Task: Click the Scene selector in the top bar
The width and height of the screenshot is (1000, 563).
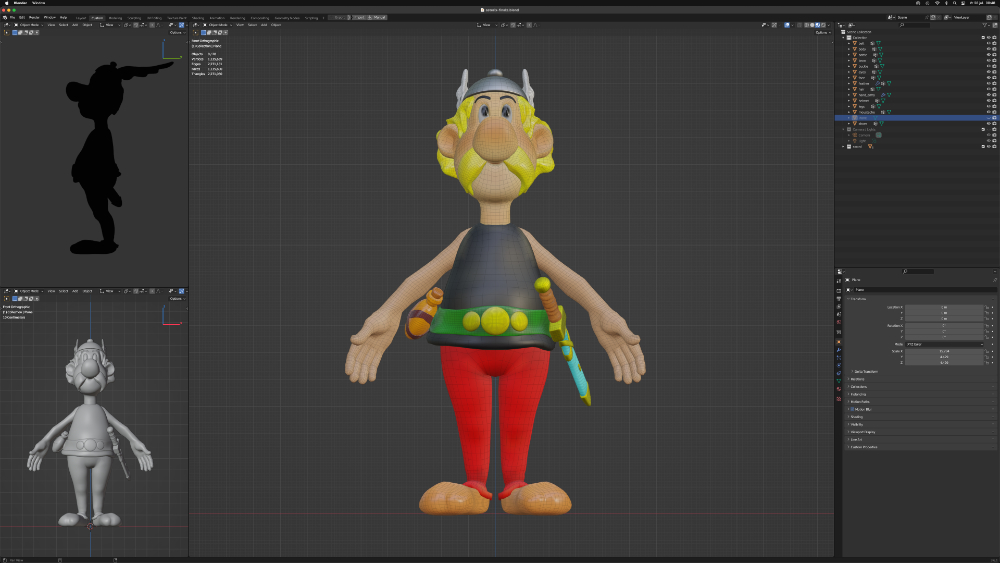Action: pos(909,17)
